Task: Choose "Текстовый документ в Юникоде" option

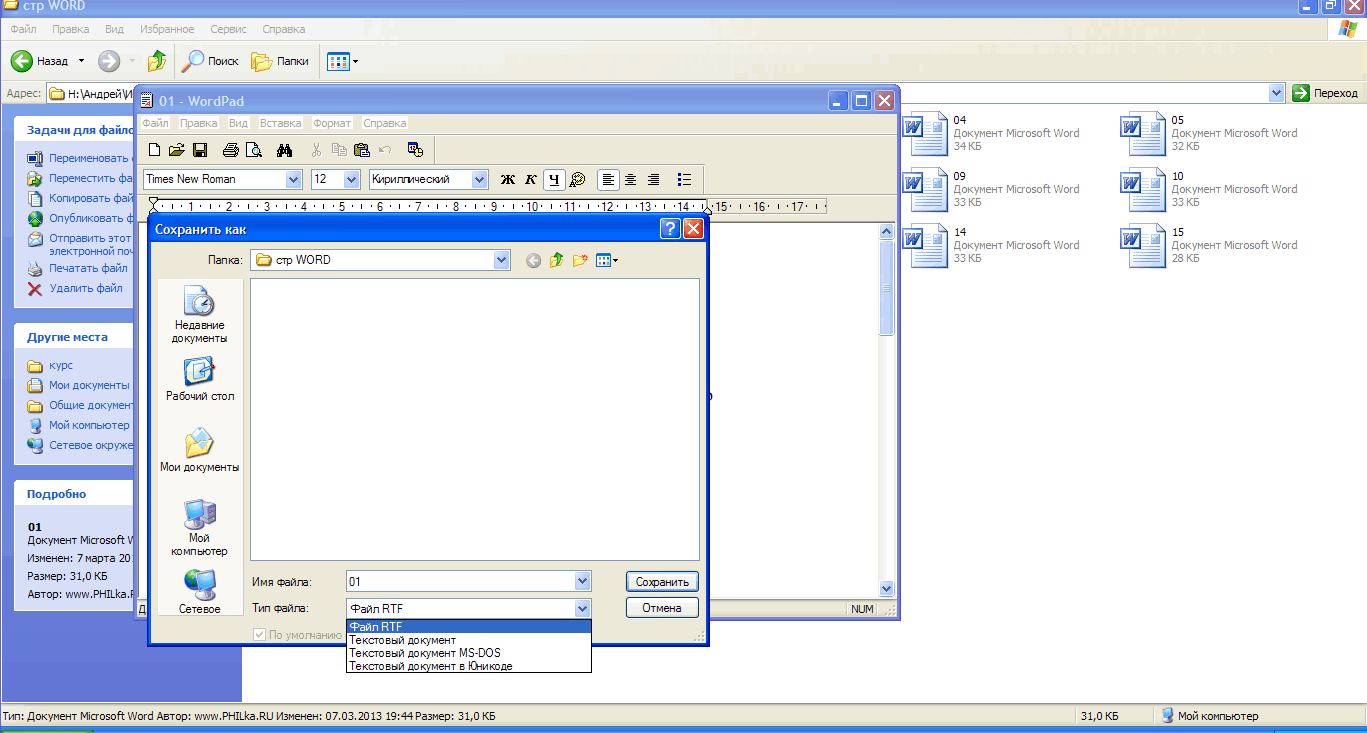Action: (431, 666)
